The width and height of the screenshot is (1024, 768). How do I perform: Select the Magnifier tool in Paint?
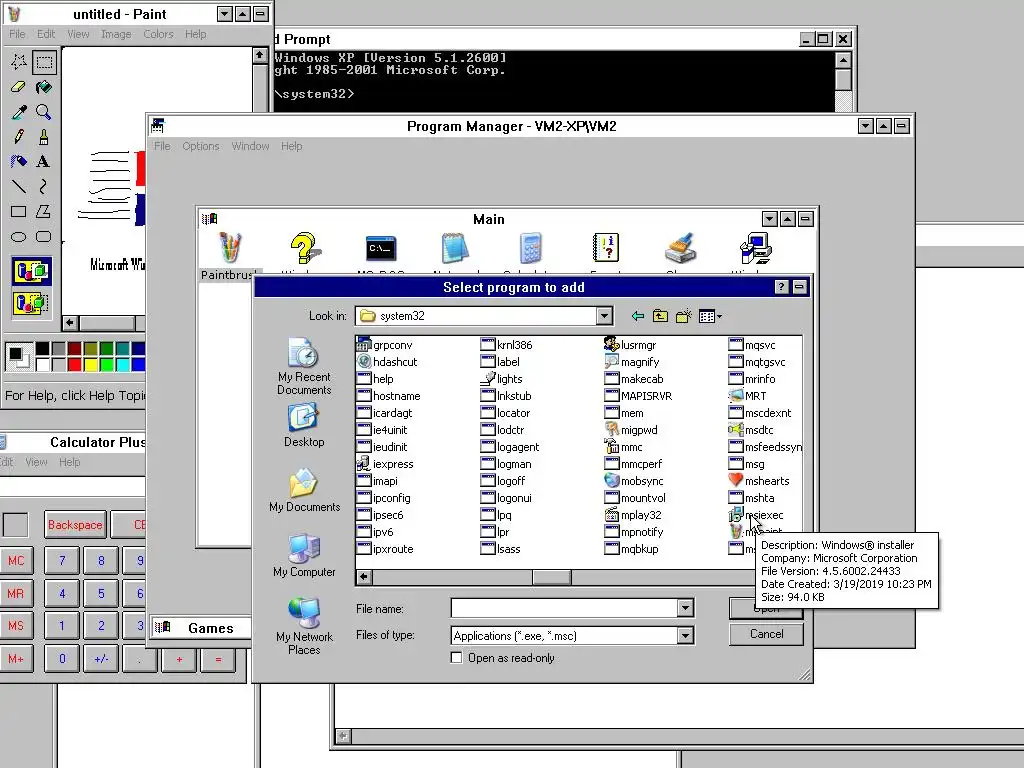click(44, 112)
